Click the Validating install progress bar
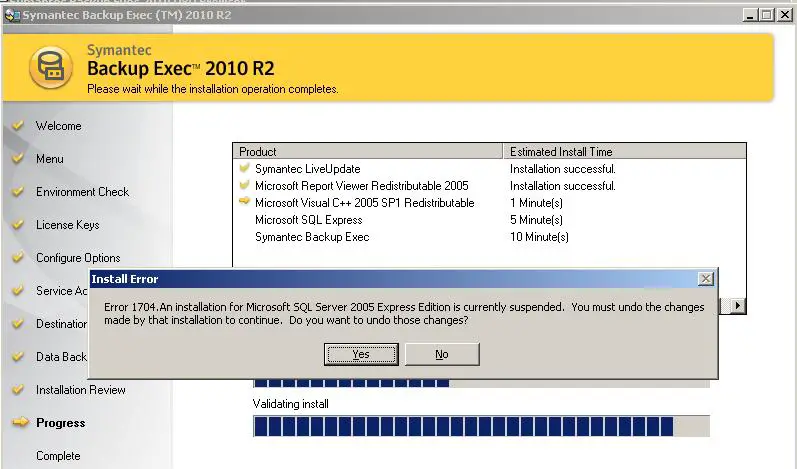Viewport: 797px width, 469px height. (x=481, y=426)
